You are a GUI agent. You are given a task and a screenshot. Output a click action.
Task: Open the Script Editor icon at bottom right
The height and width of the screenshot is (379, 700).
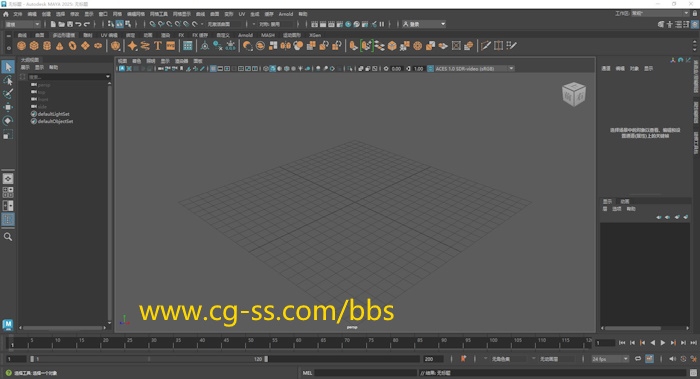(693, 373)
